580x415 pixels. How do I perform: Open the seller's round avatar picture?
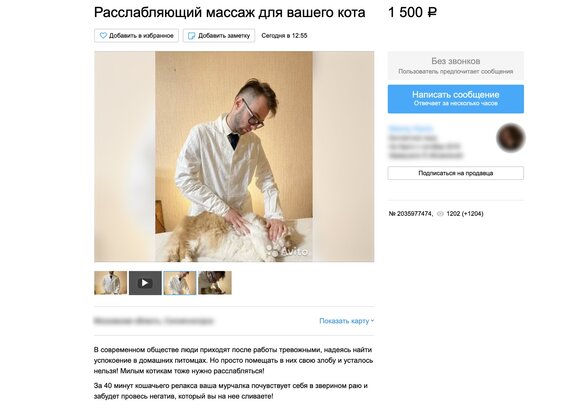click(x=510, y=138)
